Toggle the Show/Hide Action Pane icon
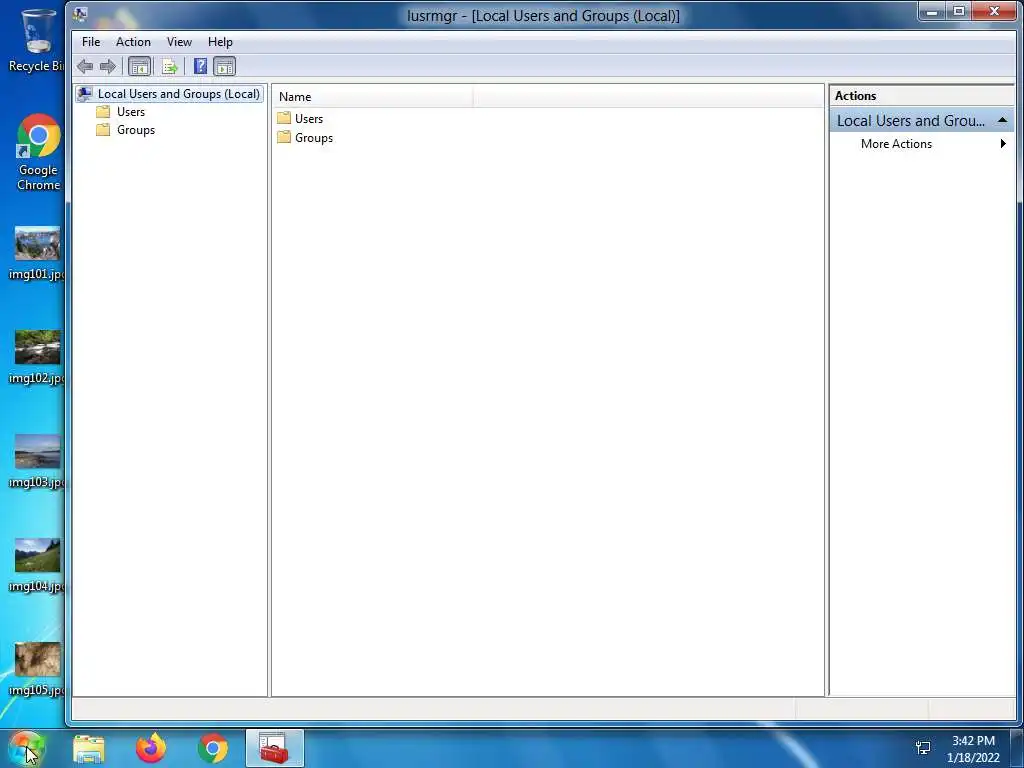Image resolution: width=1024 pixels, height=768 pixels. pyautogui.click(x=224, y=66)
